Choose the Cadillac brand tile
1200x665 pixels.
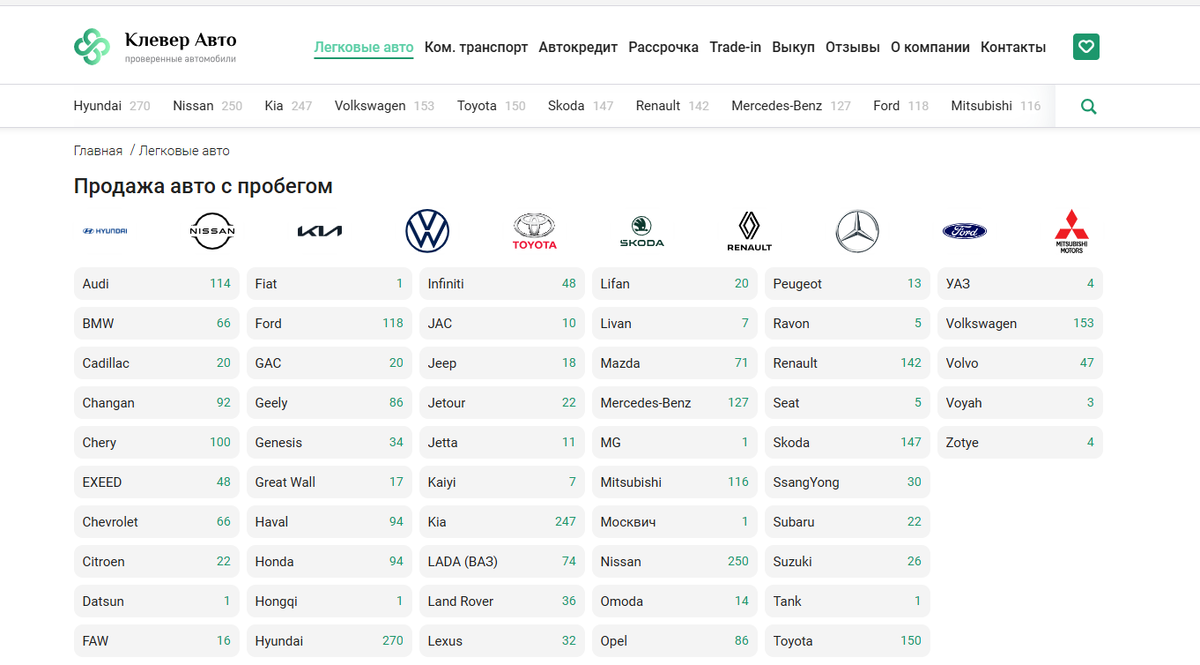[x=157, y=363]
